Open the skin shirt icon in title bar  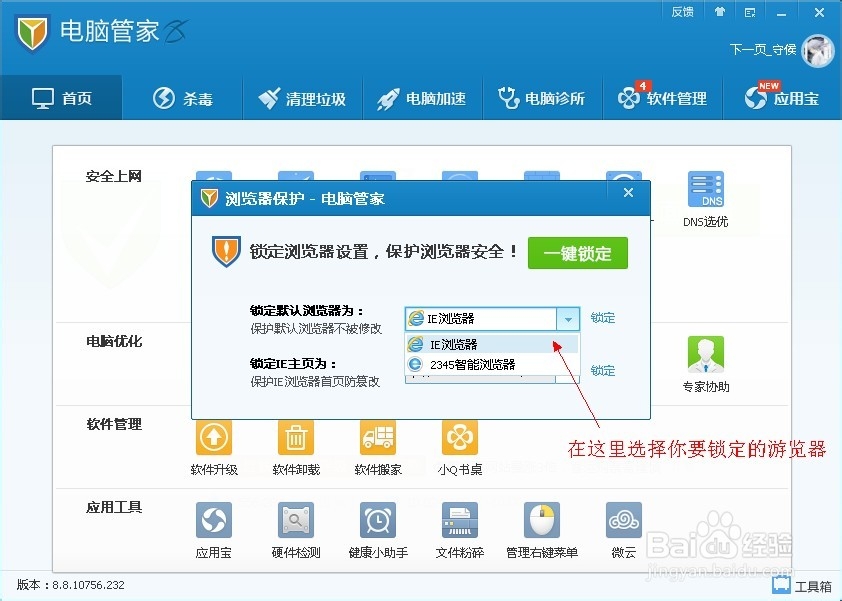click(720, 12)
